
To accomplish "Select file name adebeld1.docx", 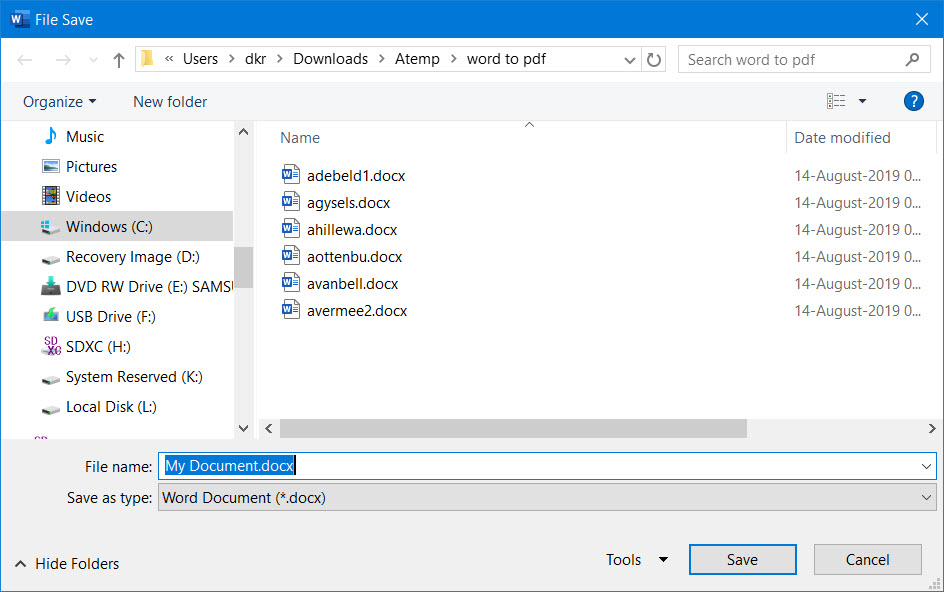I will pyautogui.click(x=356, y=176).
